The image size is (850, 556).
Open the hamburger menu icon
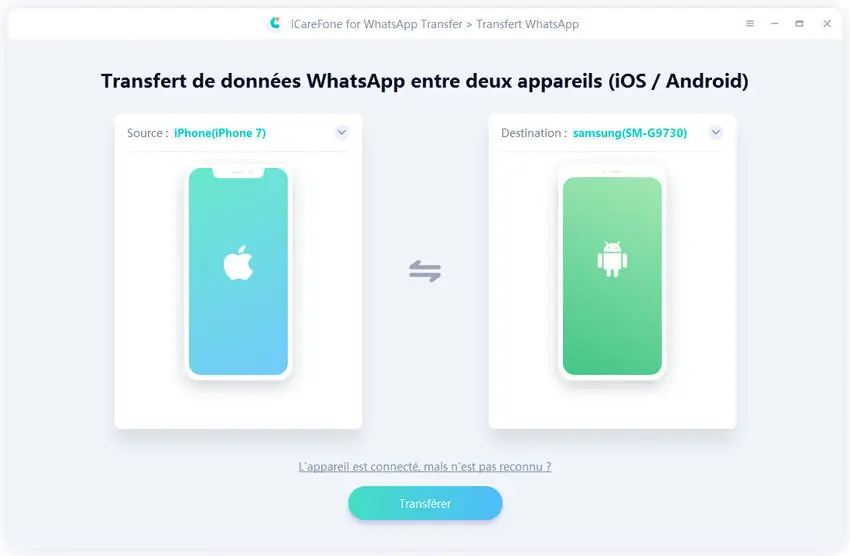[x=750, y=23]
